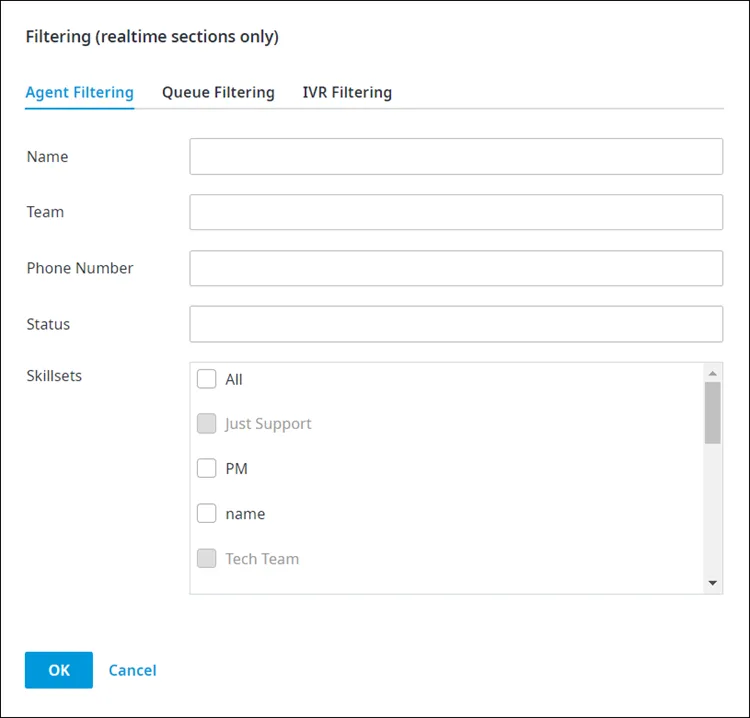Tick the name skillset checkbox
This screenshot has height=718, width=750.
click(x=207, y=513)
